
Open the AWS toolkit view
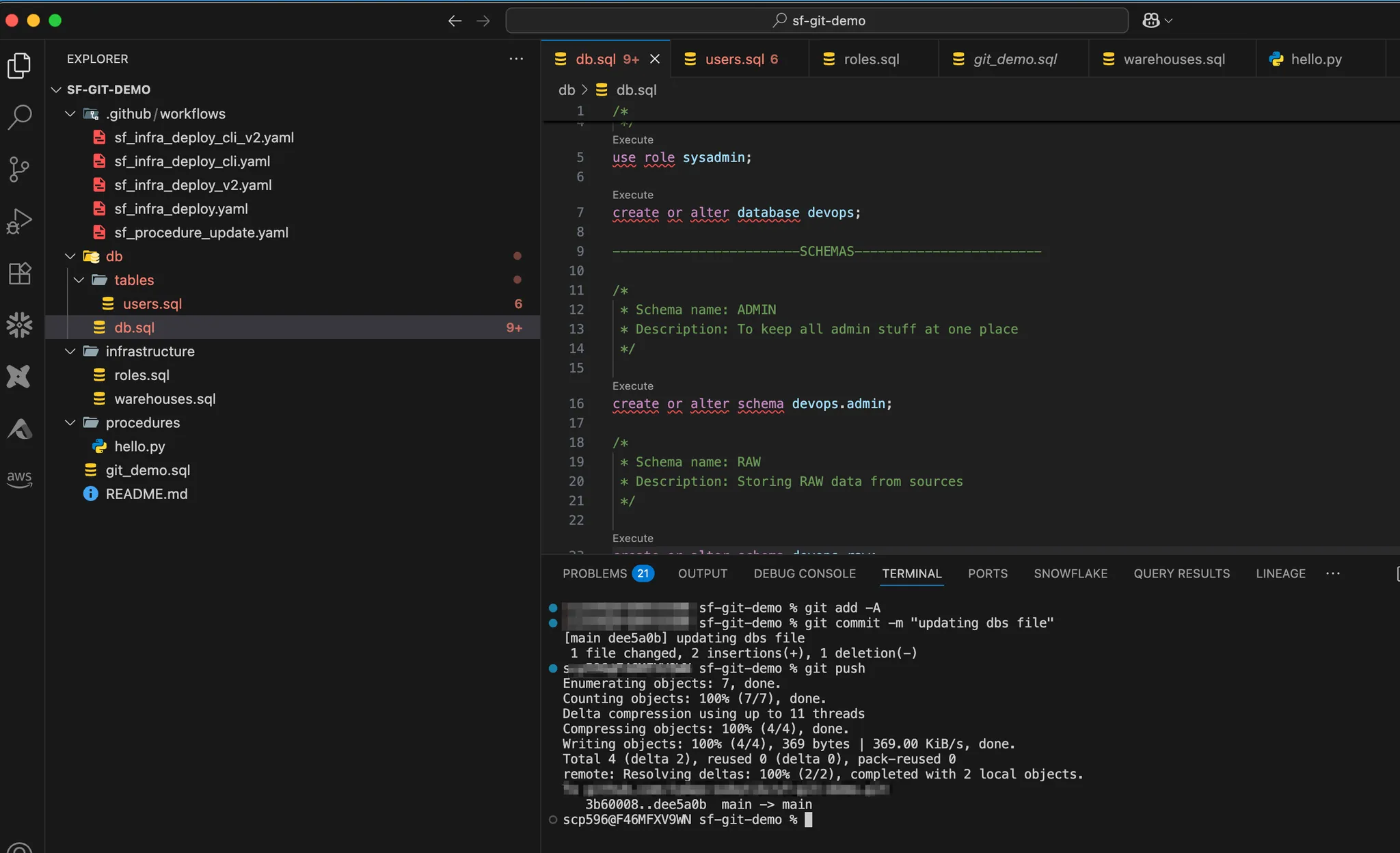pyautogui.click(x=19, y=478)
